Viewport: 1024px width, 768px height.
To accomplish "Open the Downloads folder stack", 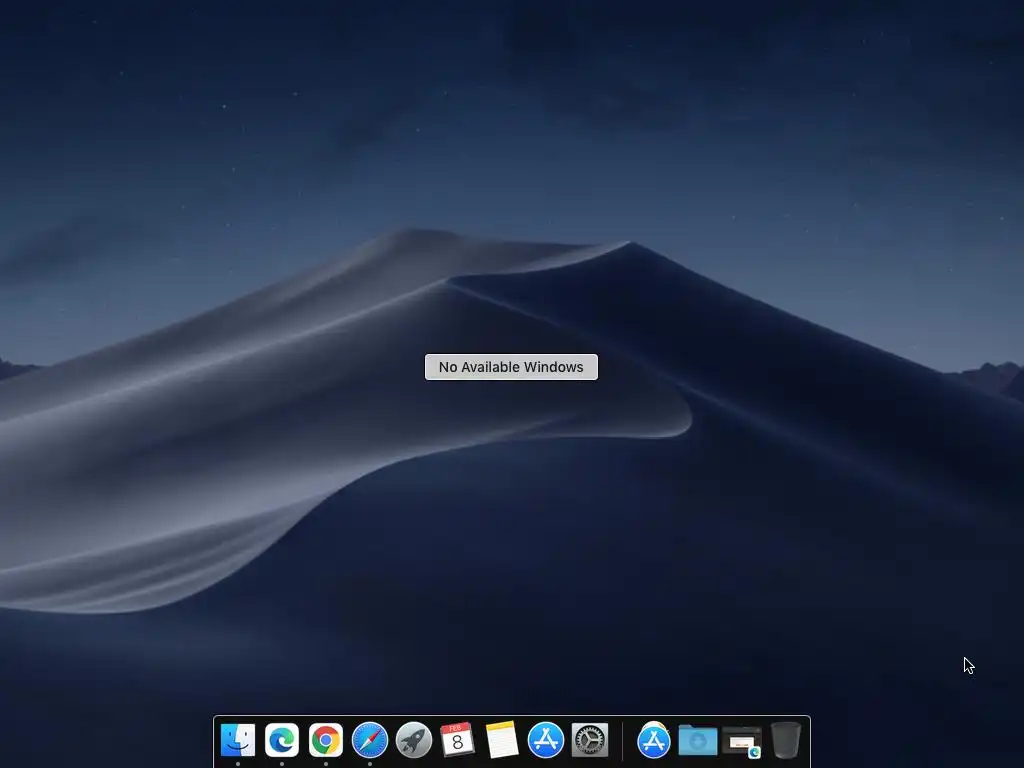I will point(697,740).
